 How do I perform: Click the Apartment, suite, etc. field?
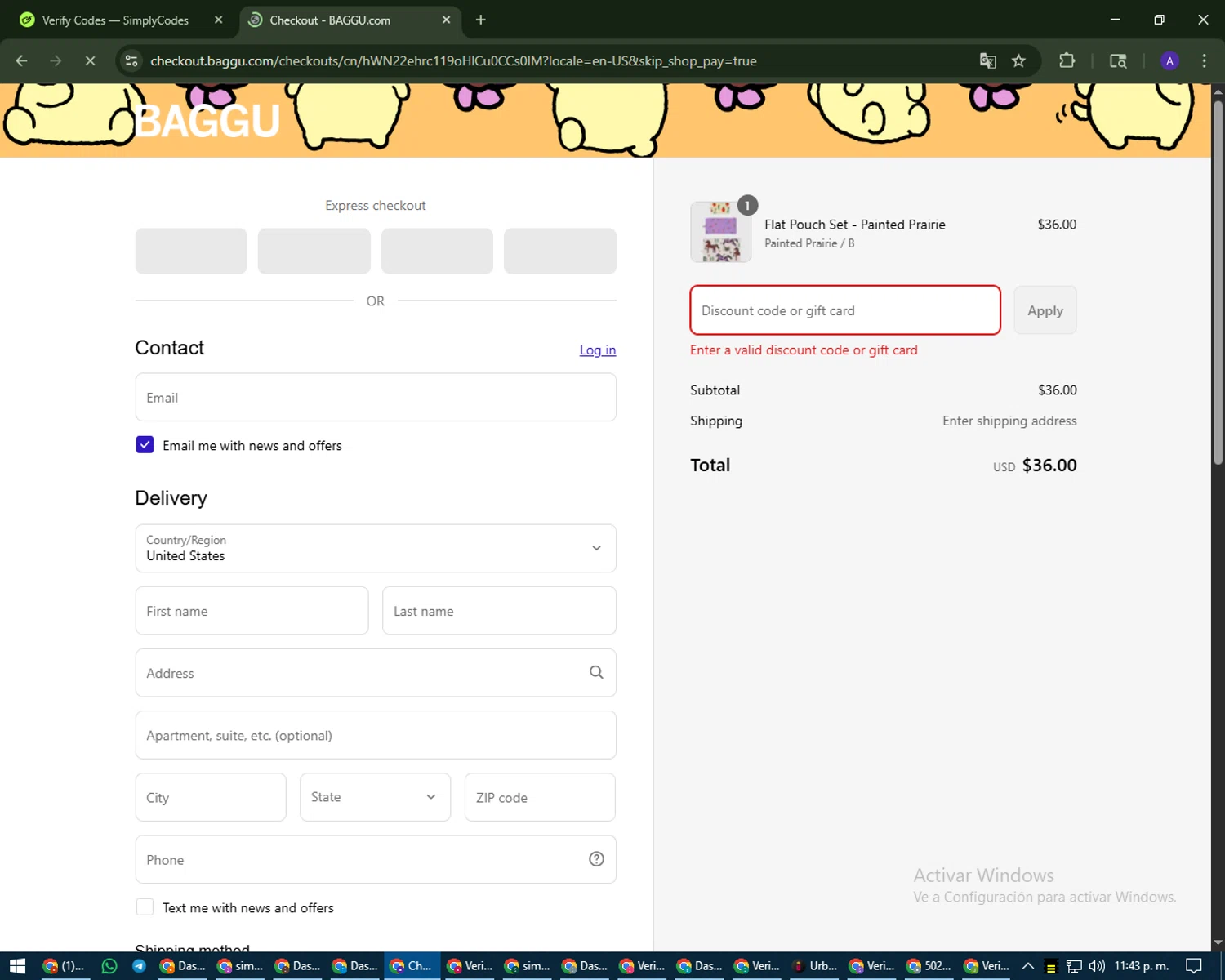click(376, 735)
